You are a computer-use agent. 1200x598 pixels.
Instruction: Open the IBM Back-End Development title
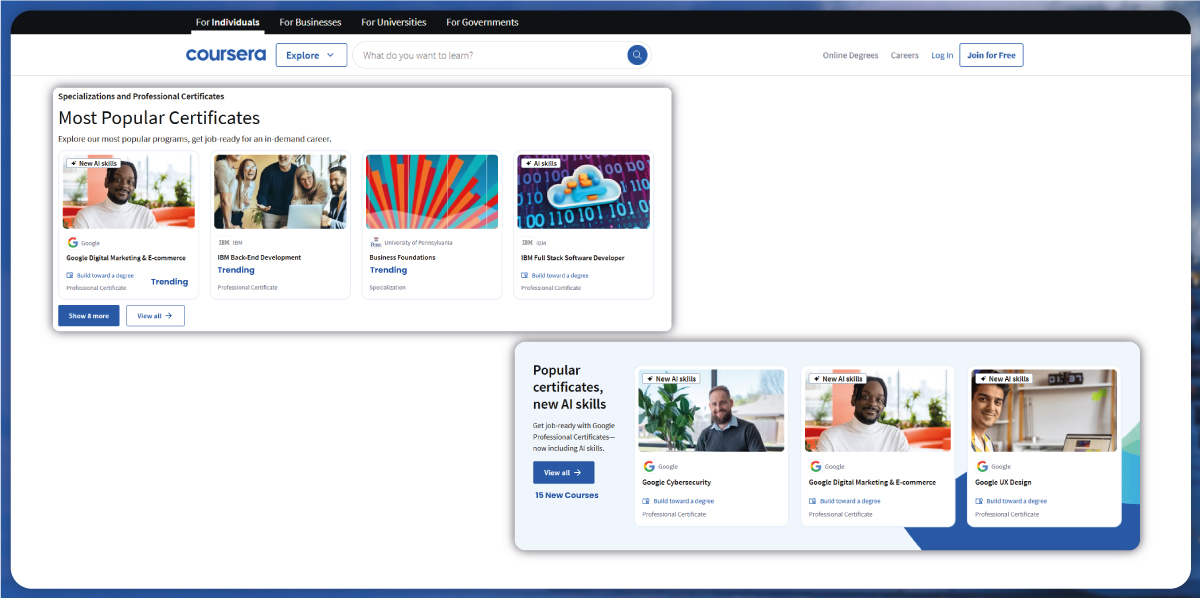[259, 257]
